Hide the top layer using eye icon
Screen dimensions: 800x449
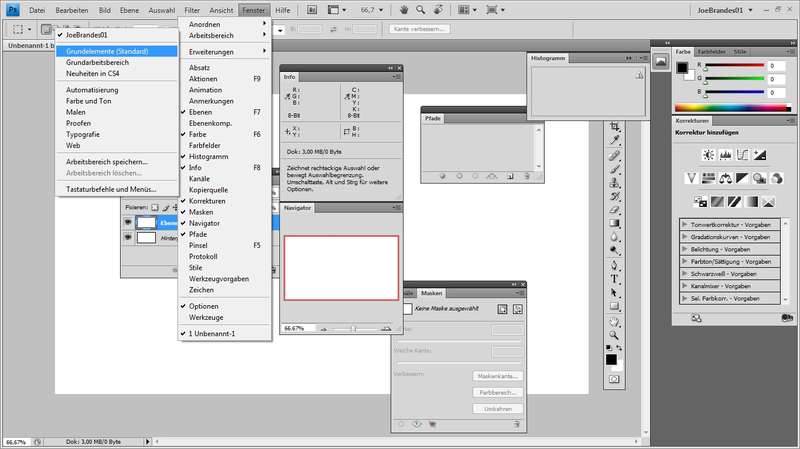pos(128,223)
